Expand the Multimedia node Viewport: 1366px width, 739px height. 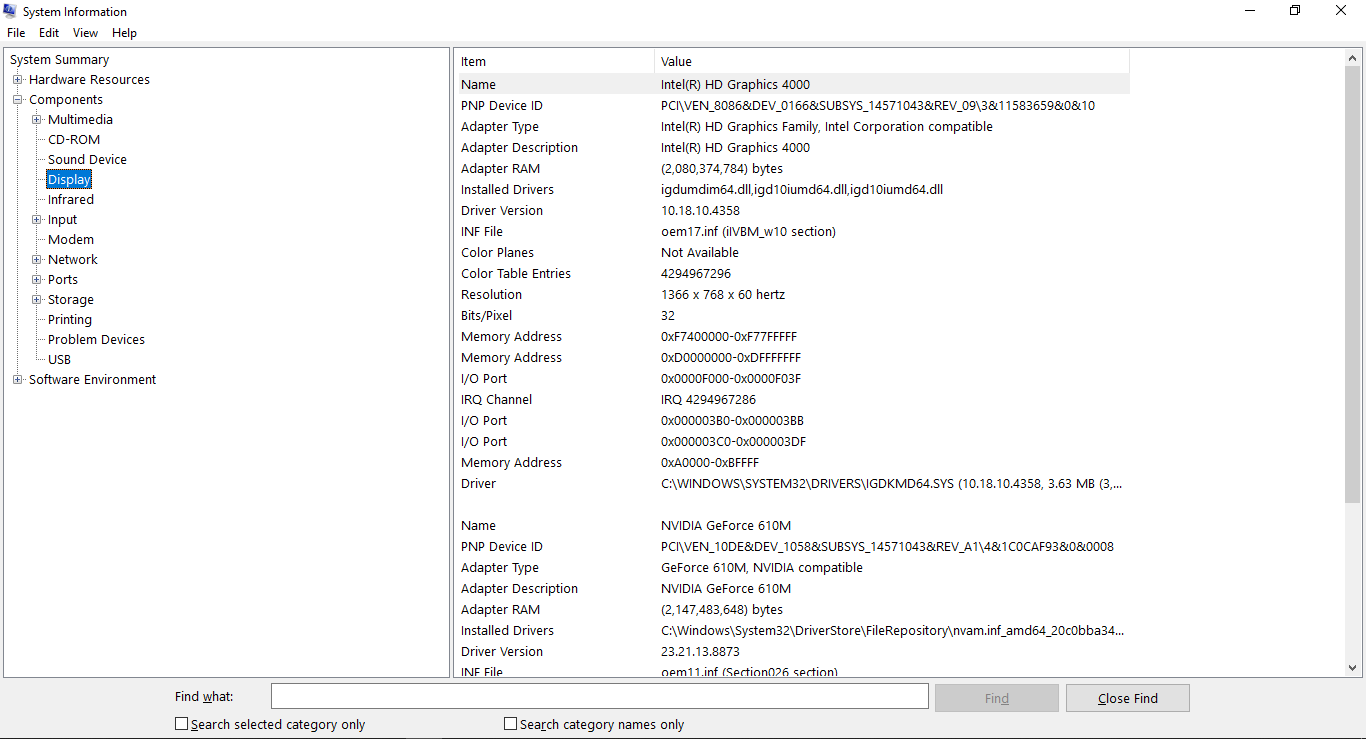[x=35, y=119]
